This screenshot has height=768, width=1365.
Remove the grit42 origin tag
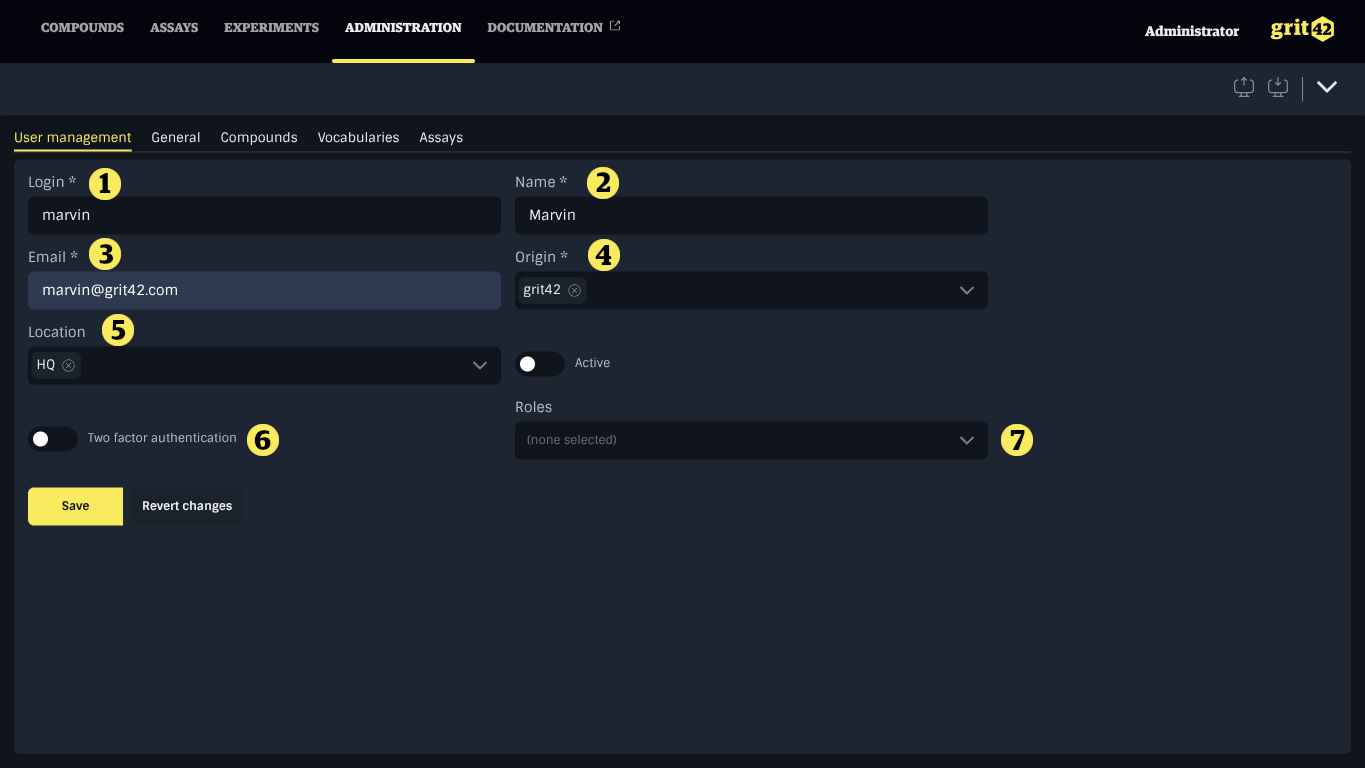pyautogui.click(x=574, y=290)
